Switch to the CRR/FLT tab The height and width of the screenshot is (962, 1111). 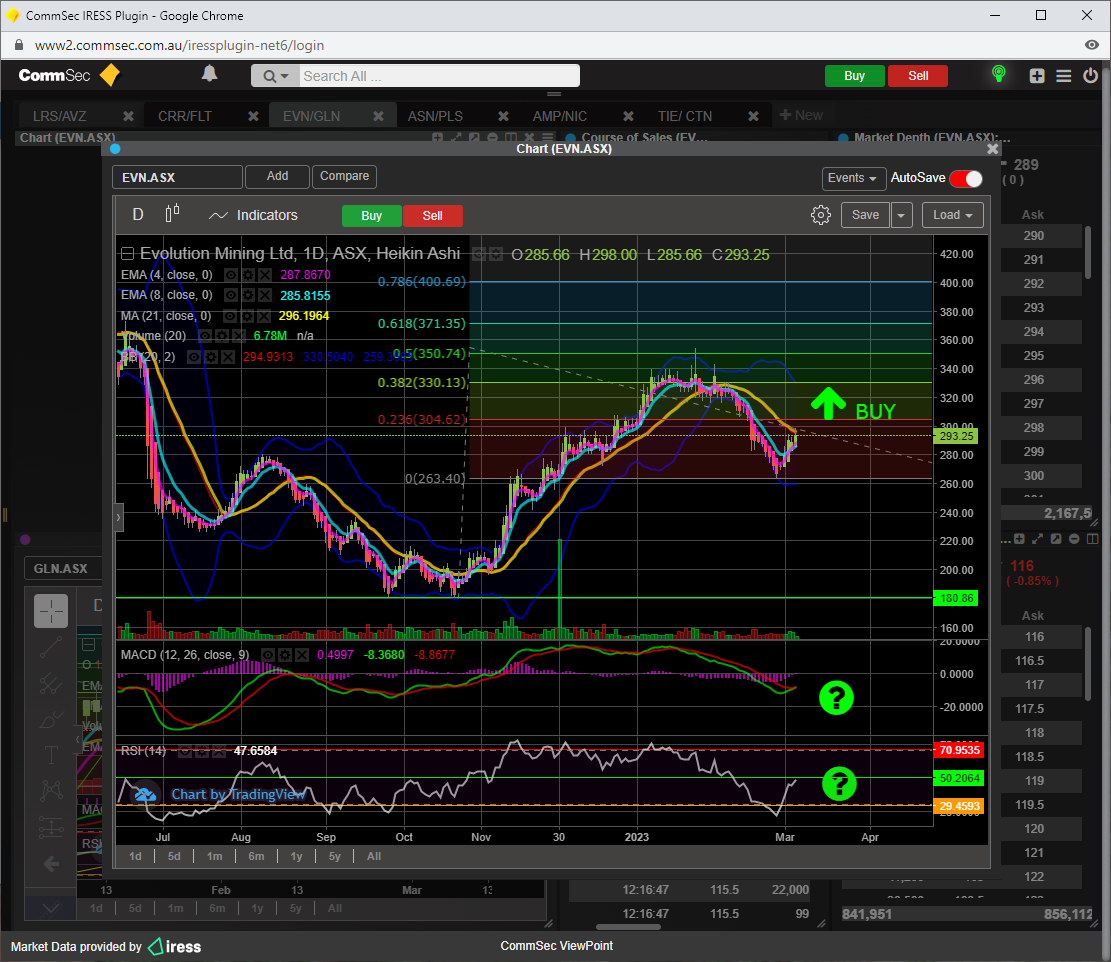click(185, 116)
